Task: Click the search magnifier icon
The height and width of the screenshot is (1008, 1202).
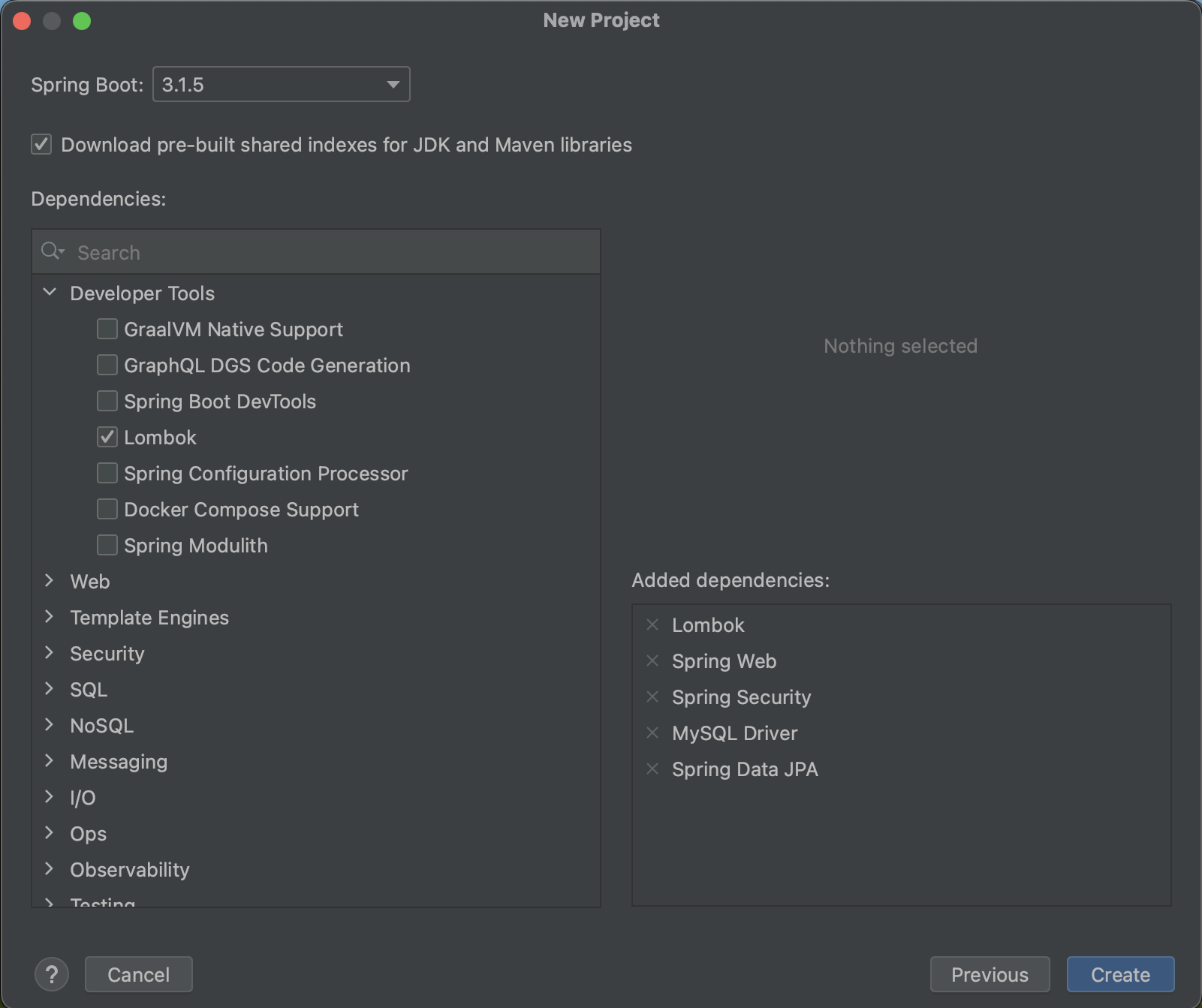Action: [52, 251]
